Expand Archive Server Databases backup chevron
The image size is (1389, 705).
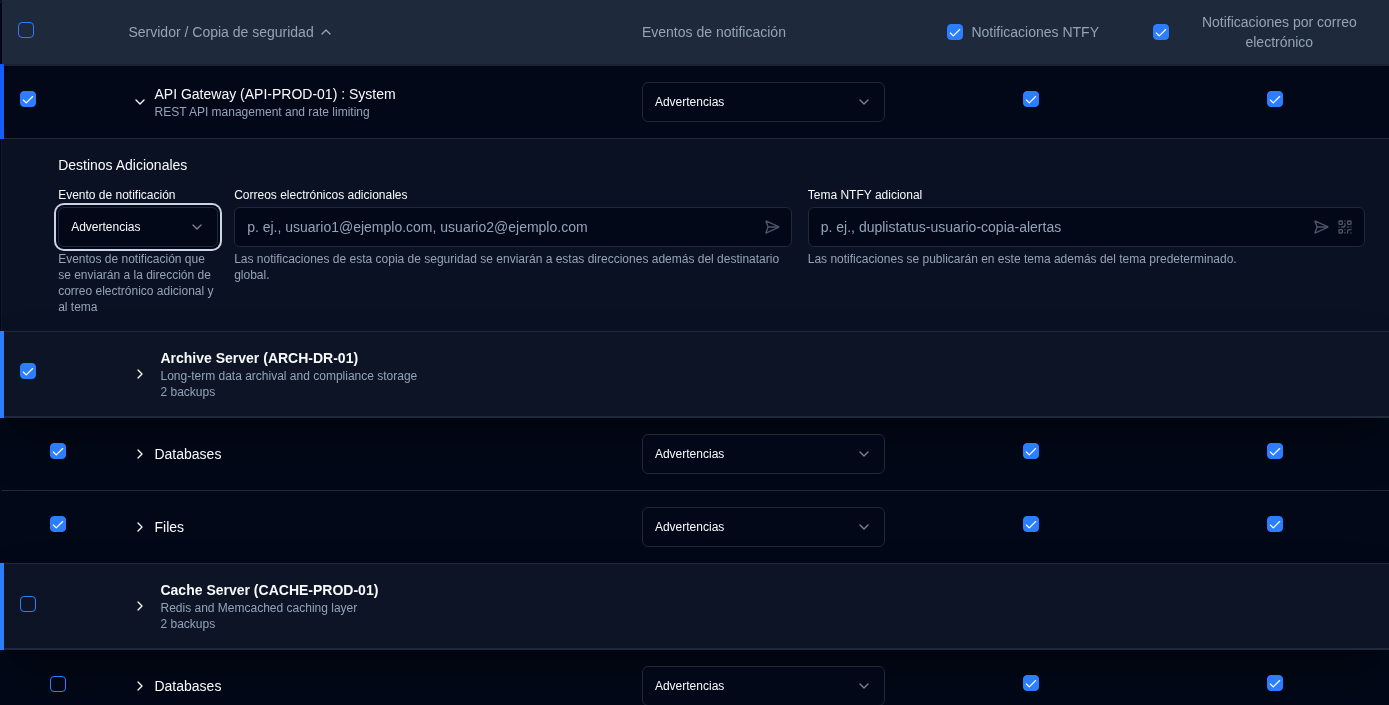(140, 454)
